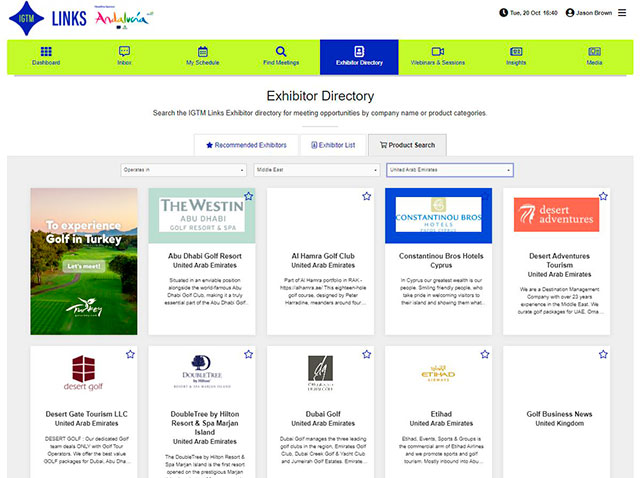Favorite Etihad star

(x=484, y=354)
